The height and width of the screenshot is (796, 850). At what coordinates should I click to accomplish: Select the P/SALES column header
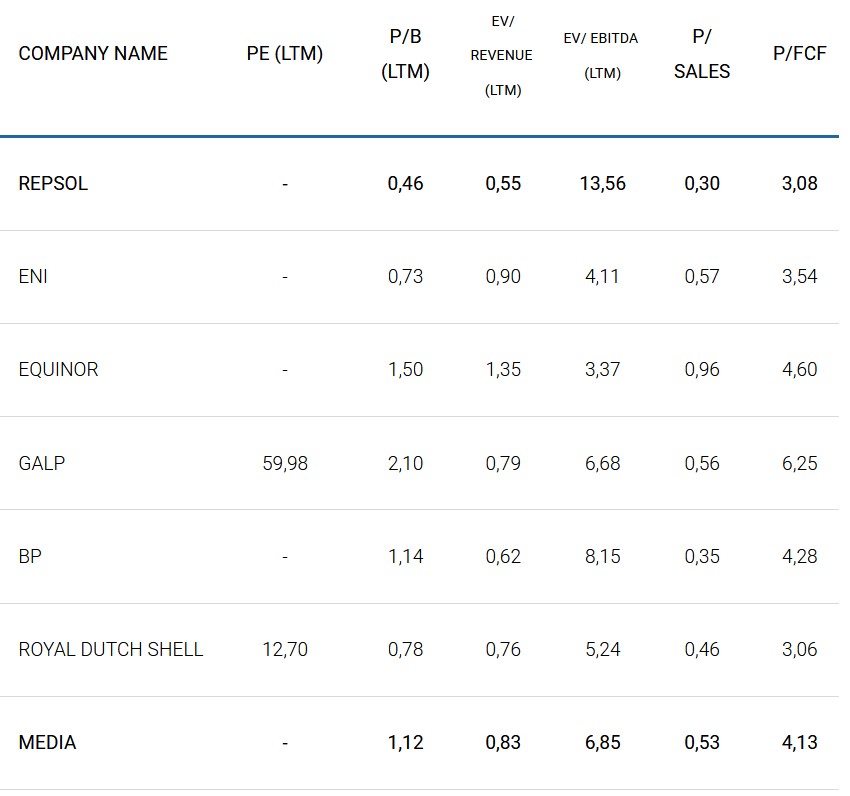pyautogui.click(x=702, y=54)
